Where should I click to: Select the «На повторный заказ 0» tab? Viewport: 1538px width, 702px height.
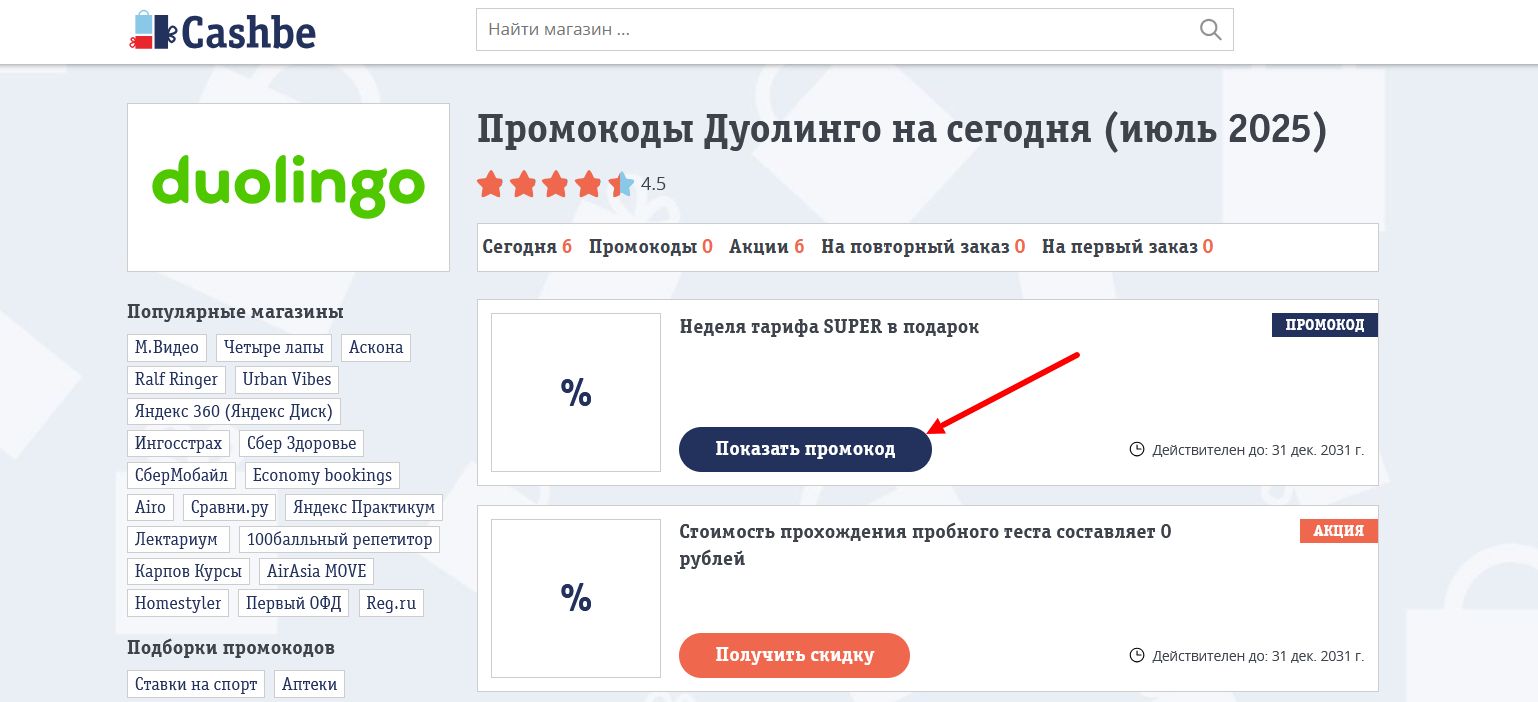[x=923, y=247]
